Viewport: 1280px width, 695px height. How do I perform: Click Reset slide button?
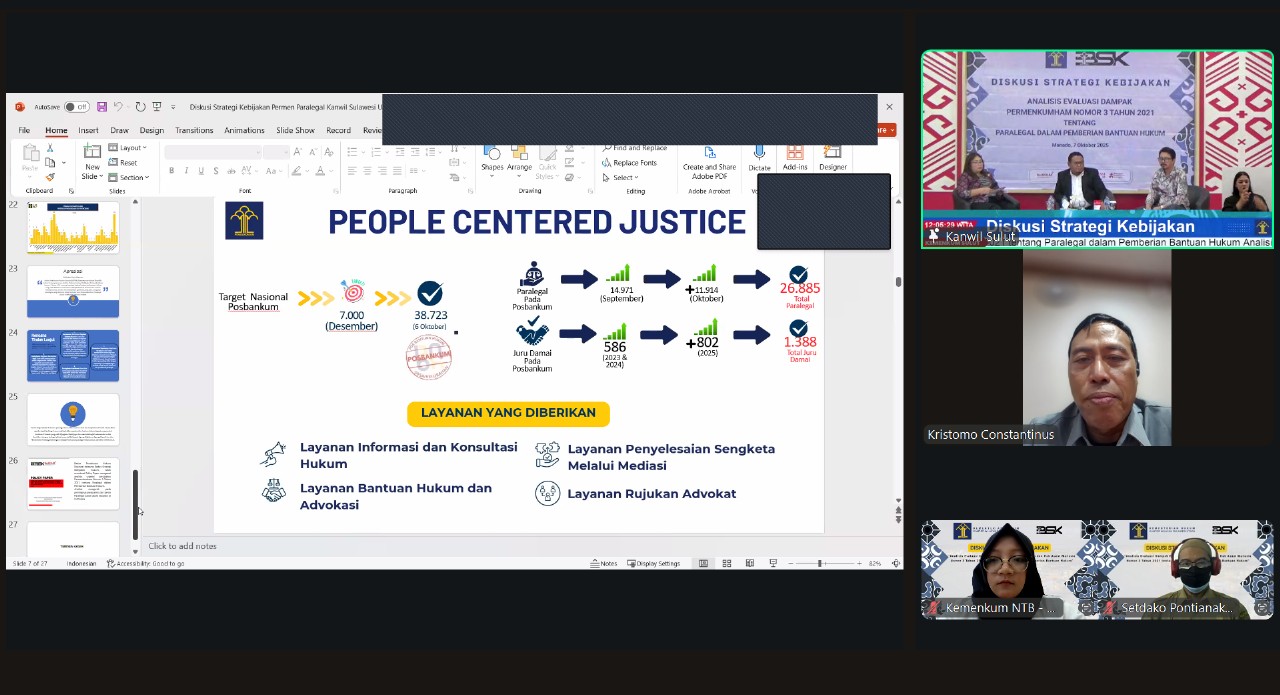(124, 162)
